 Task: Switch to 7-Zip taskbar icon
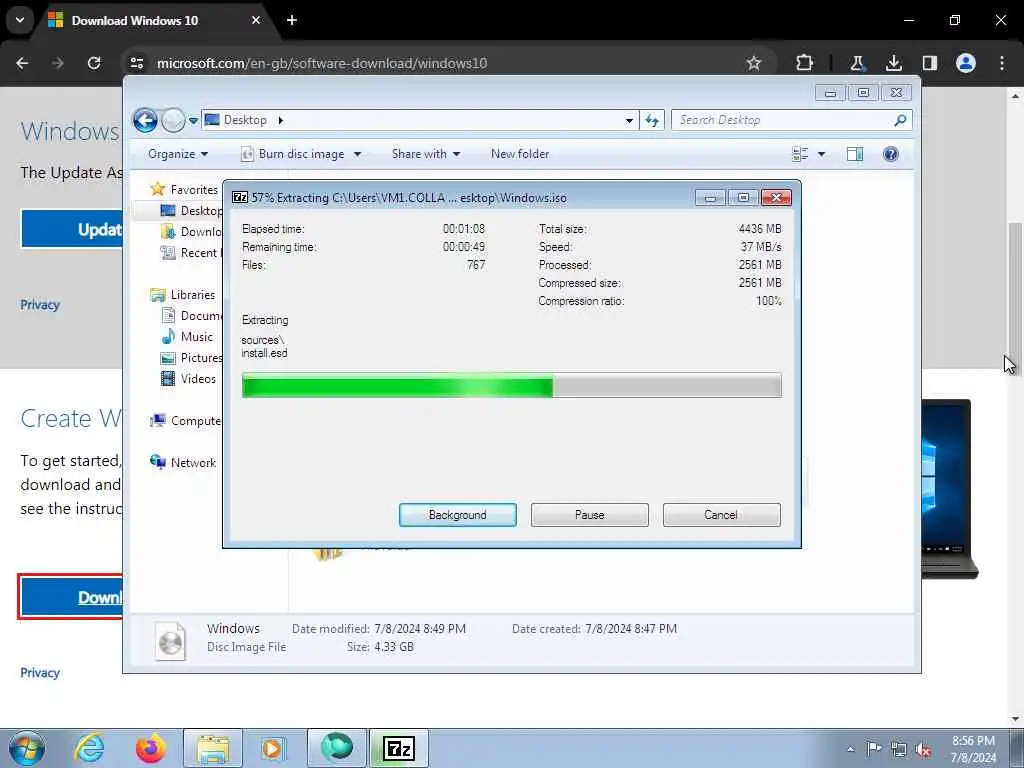click(399, 748)
